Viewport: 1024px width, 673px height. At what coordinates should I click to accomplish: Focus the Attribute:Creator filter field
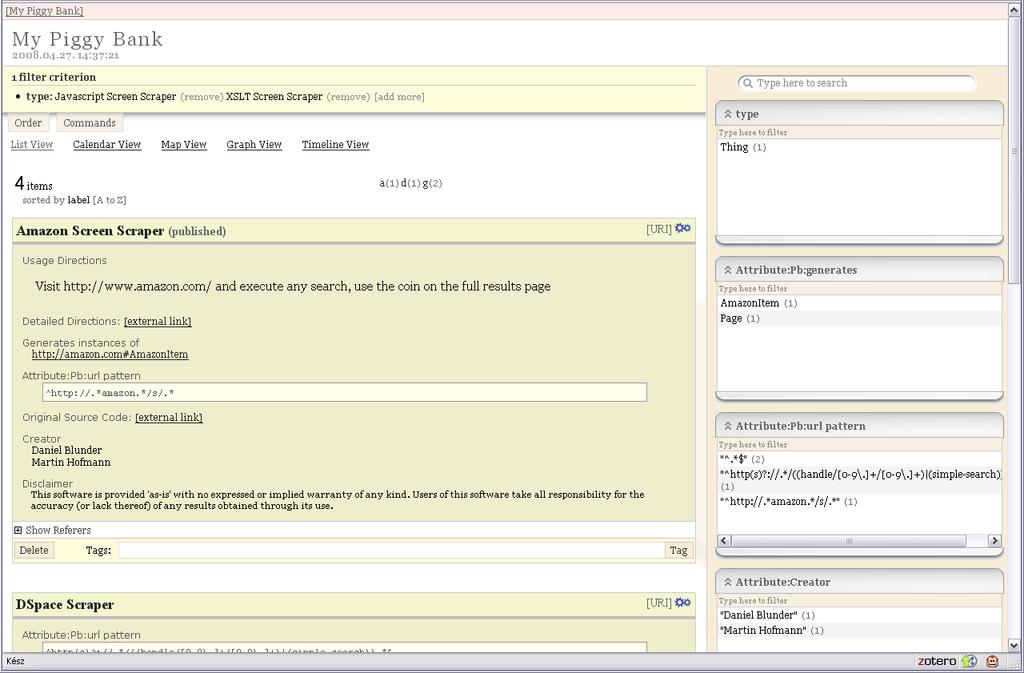859,601
